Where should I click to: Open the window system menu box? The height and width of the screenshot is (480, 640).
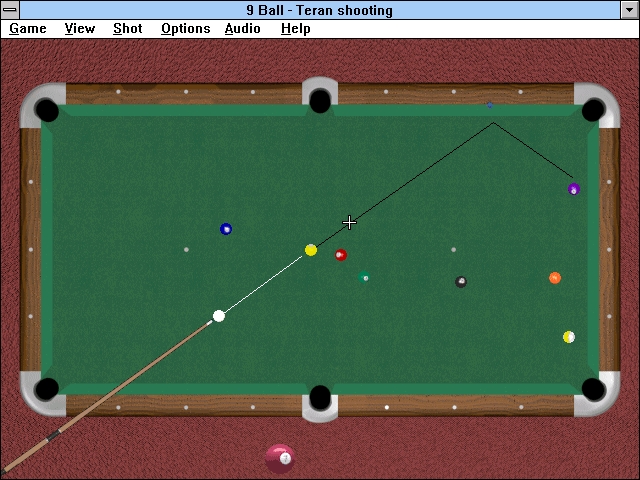point(10,10)
